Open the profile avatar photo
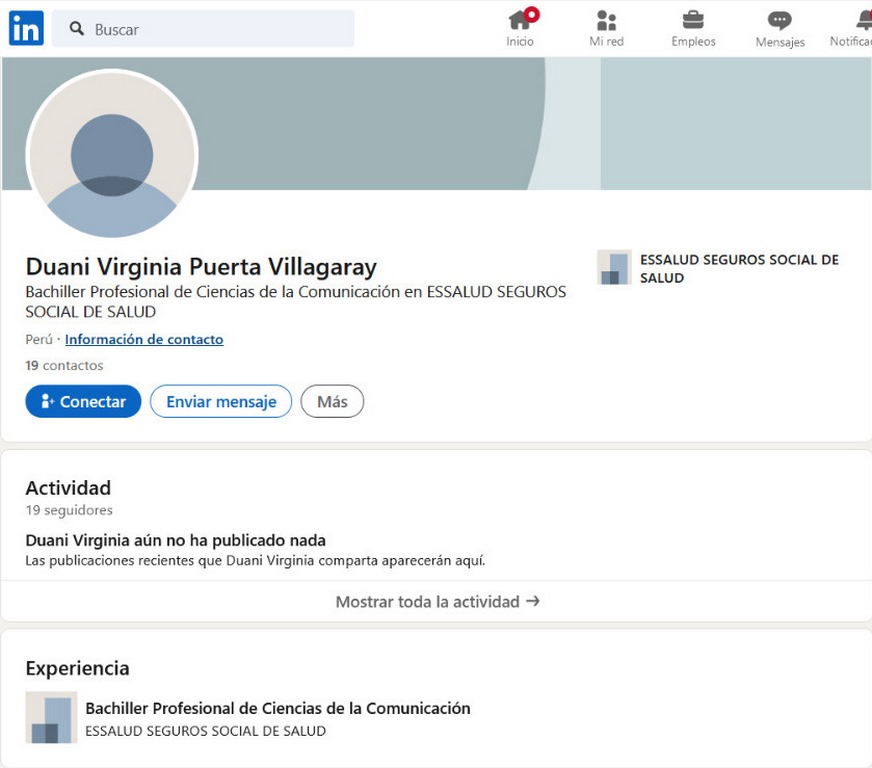Viewport: 872px width, 768px height. coord(112,156)
